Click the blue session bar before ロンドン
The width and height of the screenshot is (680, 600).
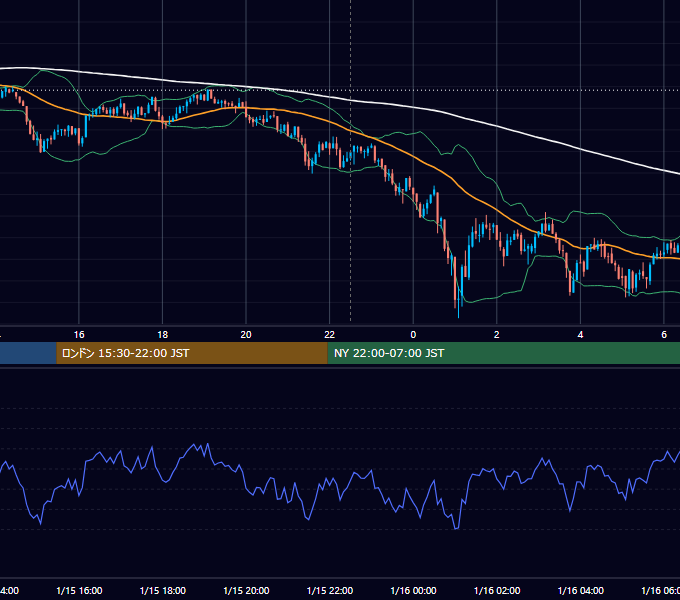(x=28, y=353)
